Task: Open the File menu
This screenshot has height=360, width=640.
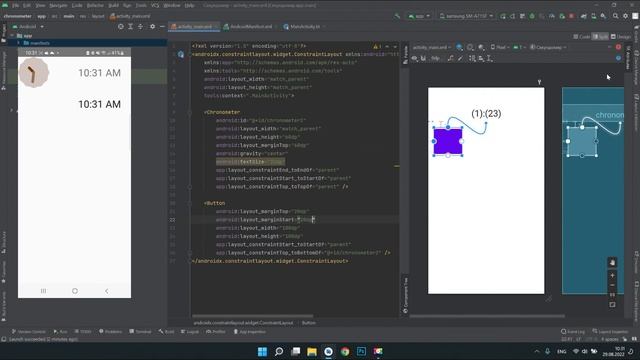Action: (16, 6)
